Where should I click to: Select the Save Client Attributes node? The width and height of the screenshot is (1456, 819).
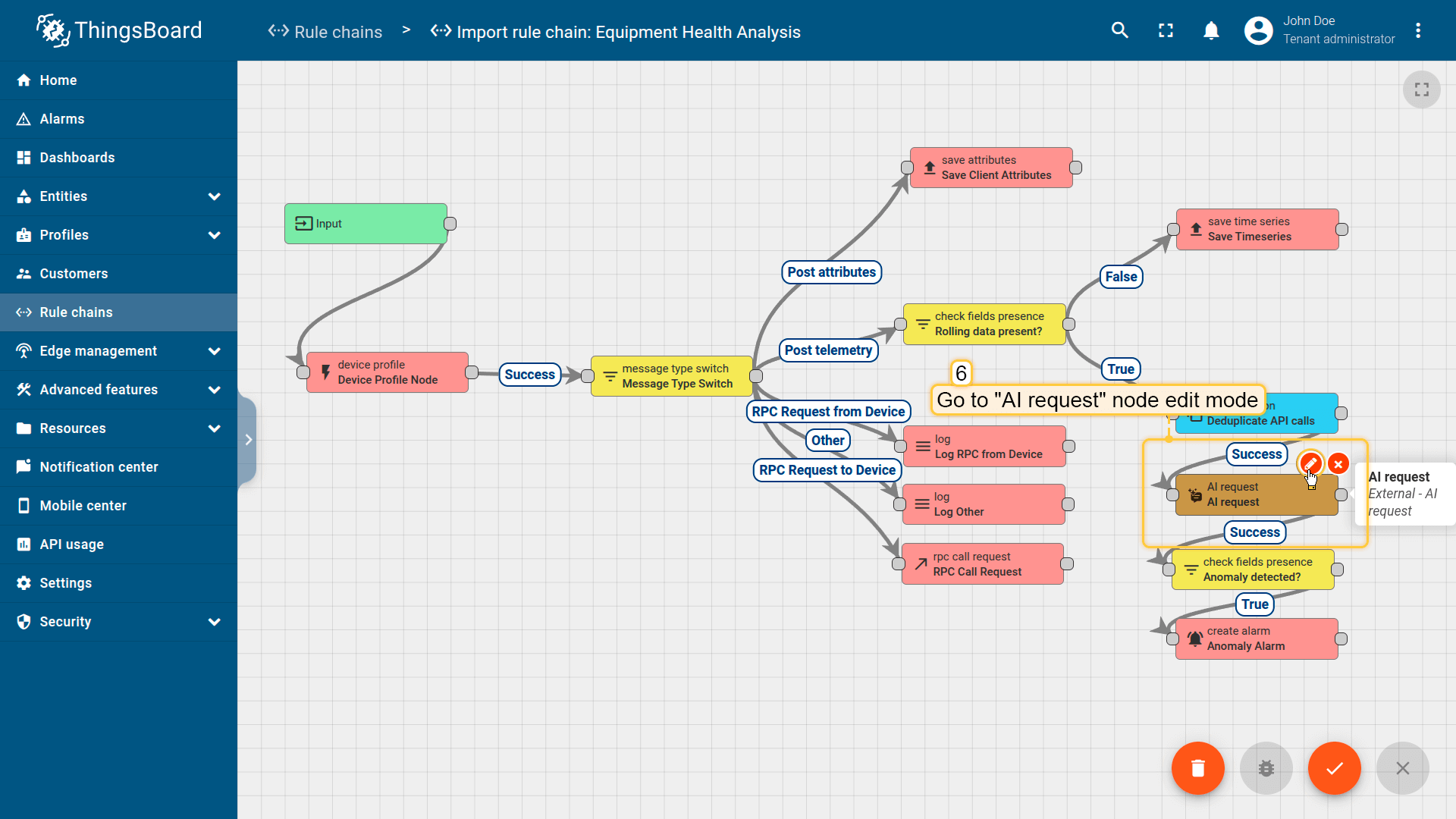click(991, 168)
